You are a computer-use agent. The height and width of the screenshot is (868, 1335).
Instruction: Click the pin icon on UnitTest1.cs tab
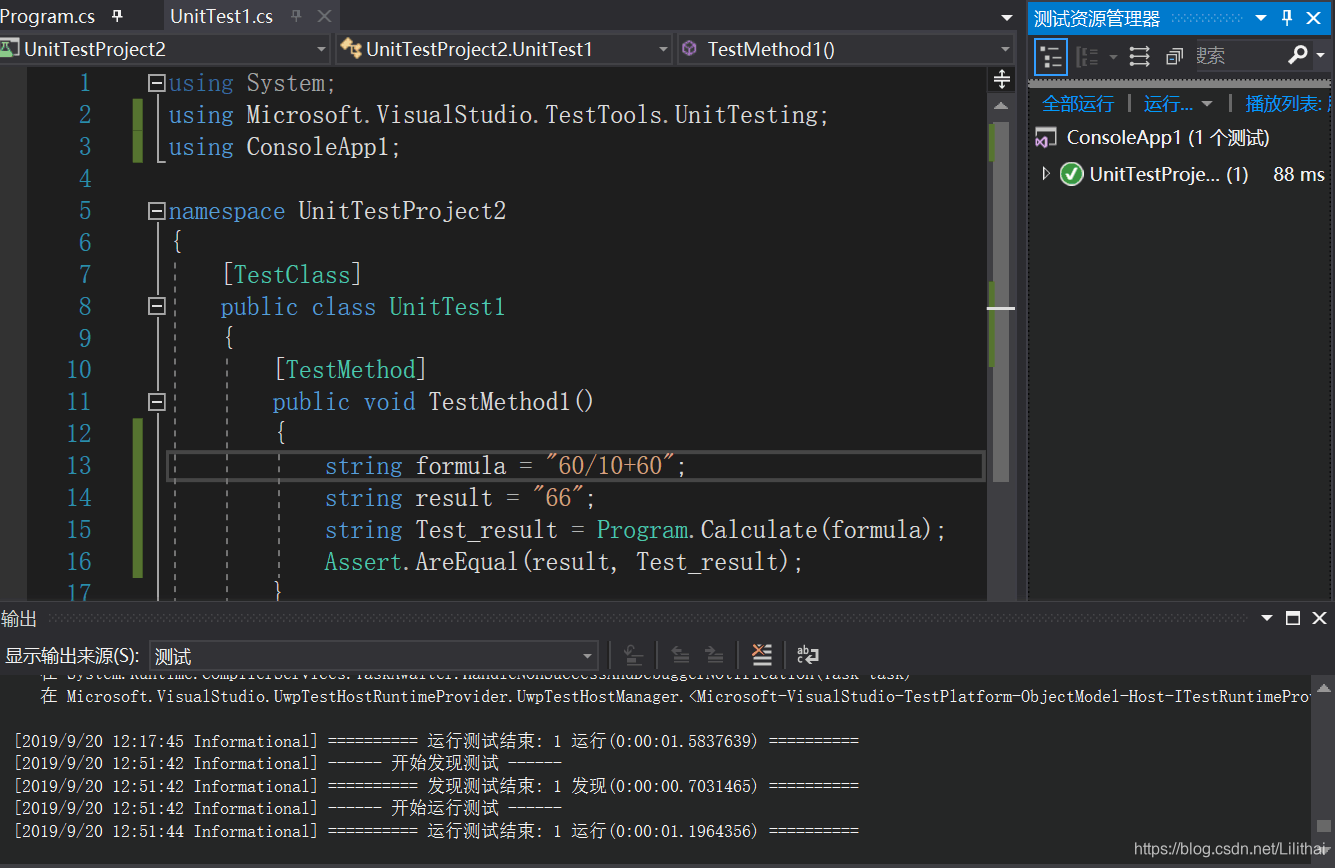pos(297,16)
